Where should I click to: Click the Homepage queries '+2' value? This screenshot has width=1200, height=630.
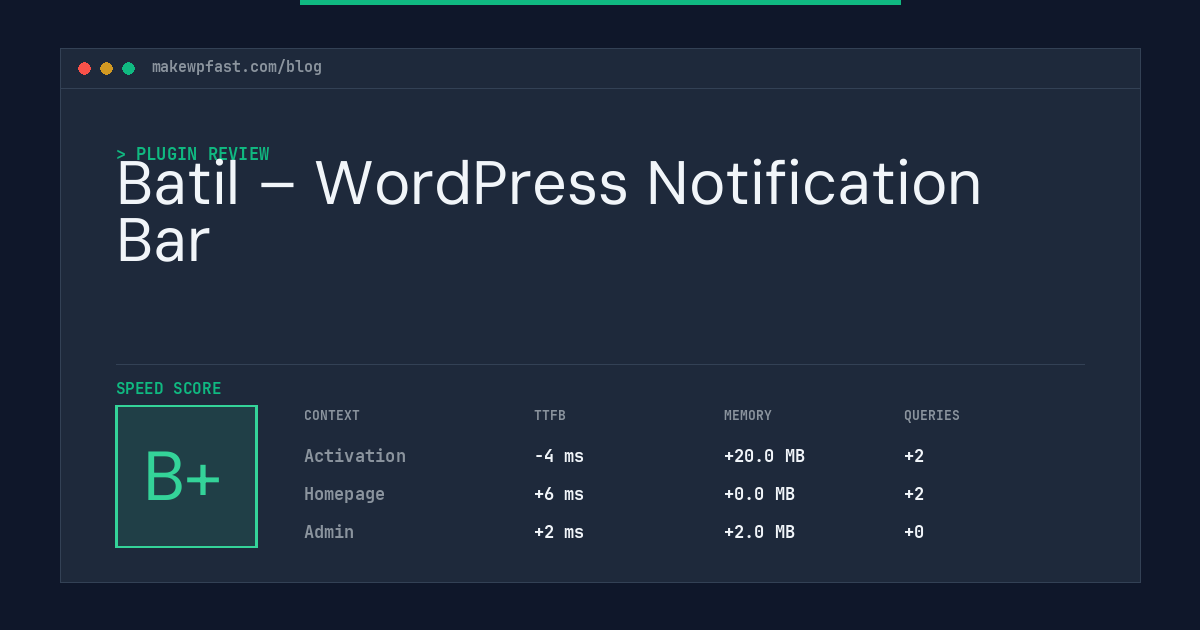click(x=914, y=494)
